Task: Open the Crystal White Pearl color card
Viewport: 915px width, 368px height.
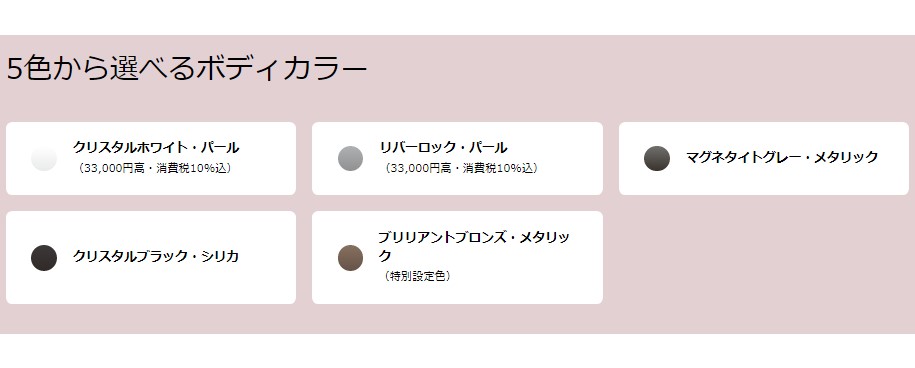Action: (x=151, y=159)
